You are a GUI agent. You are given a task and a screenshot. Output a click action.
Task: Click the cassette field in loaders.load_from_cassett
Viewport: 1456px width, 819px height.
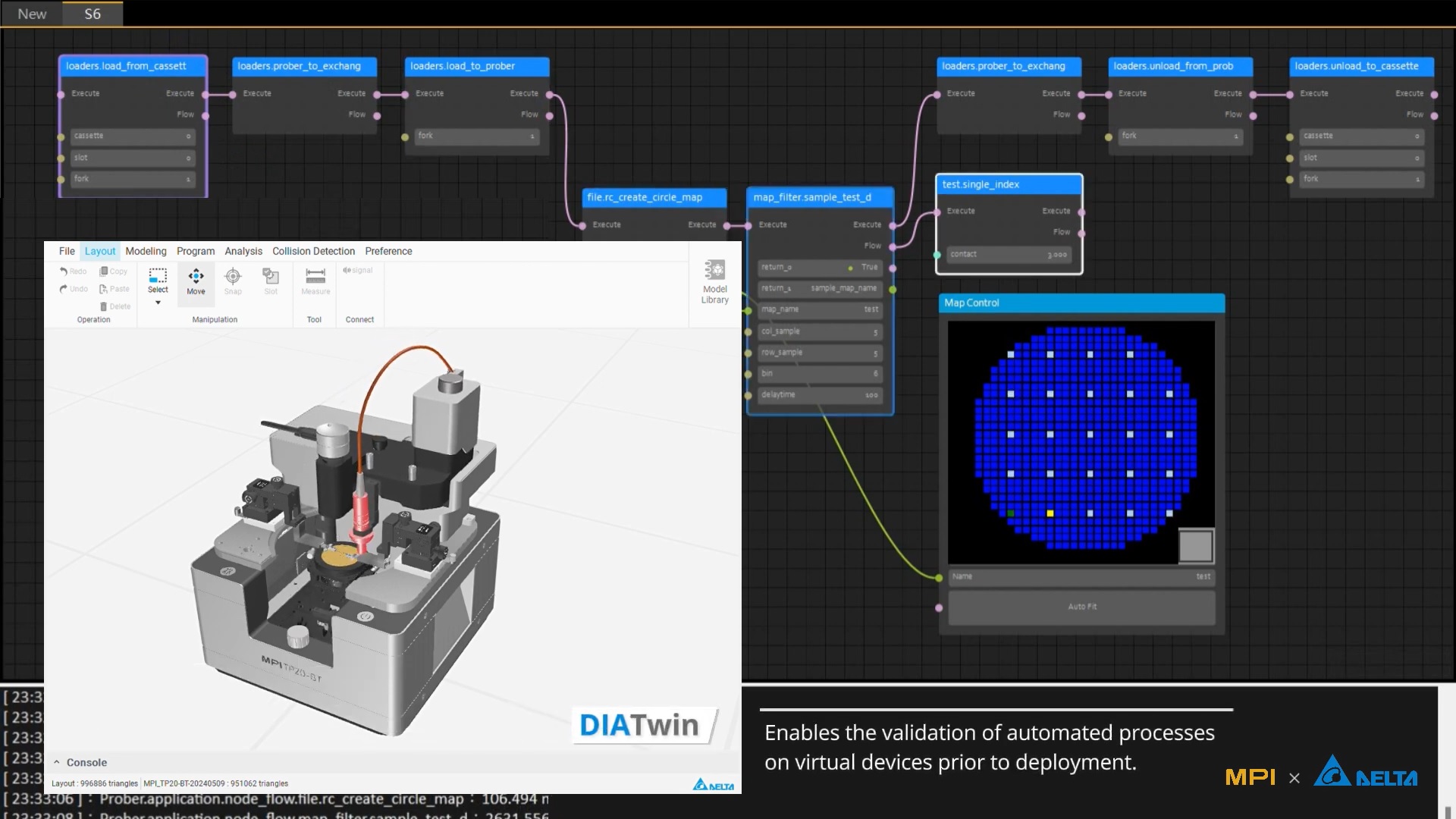[133, 136]
